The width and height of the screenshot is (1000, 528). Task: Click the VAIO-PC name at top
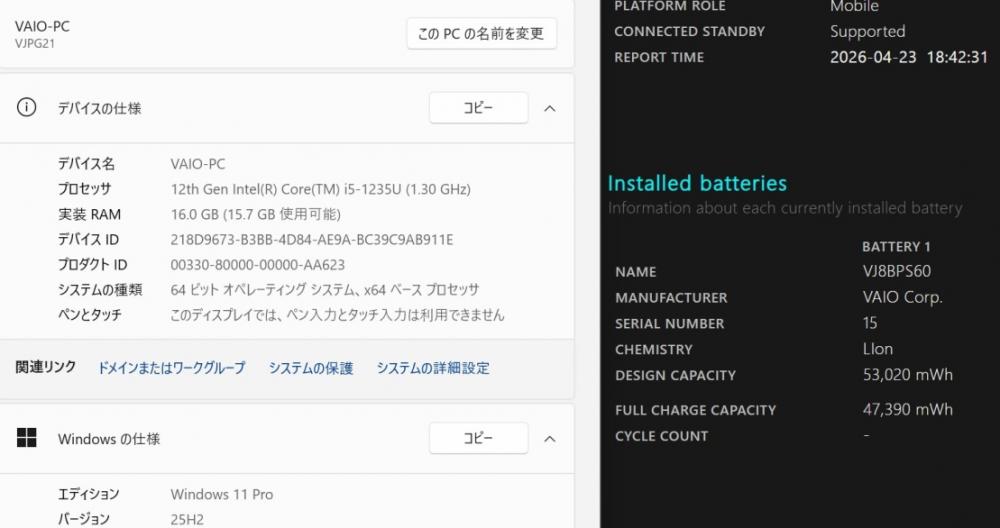pos(42,26)
